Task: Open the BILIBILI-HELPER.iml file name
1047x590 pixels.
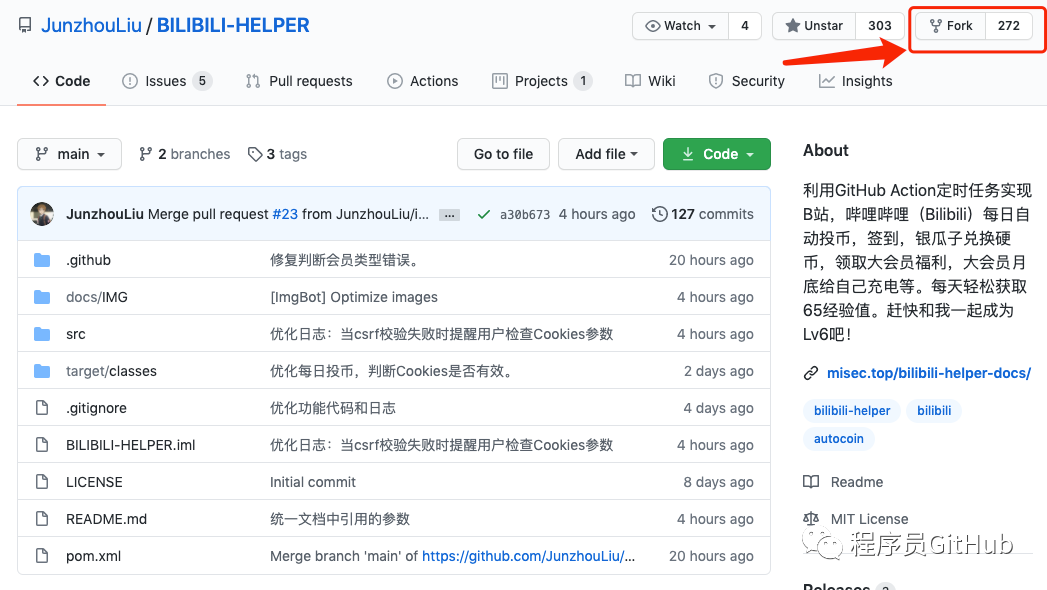Action: pos(131,445)
